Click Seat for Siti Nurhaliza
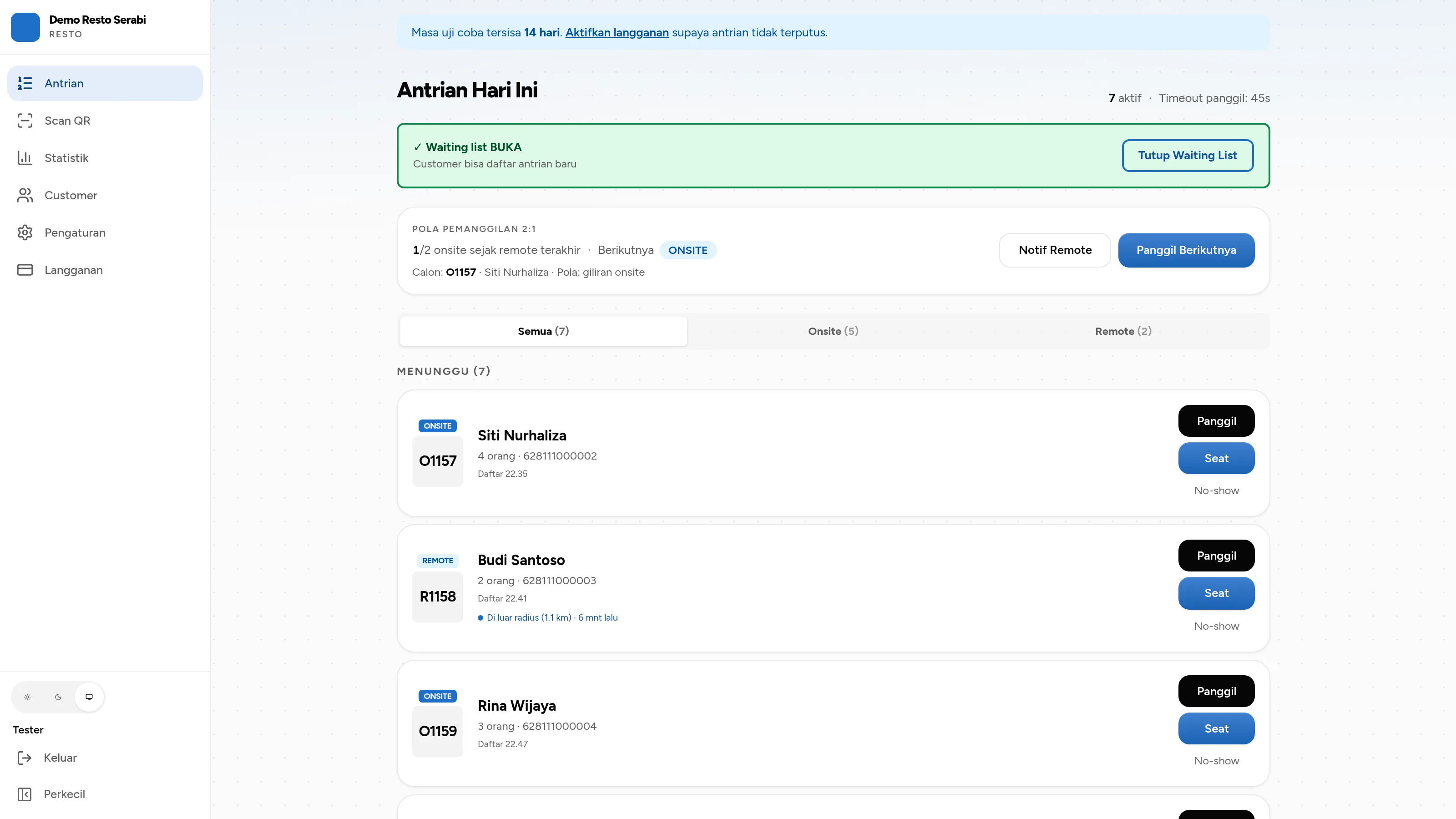Screen dimensions: 1456x819 [x=1216, y=458]
